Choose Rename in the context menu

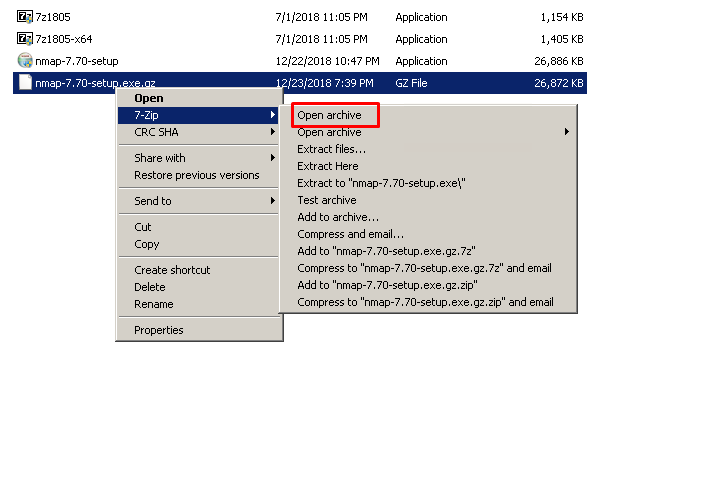tap(200, 304)
